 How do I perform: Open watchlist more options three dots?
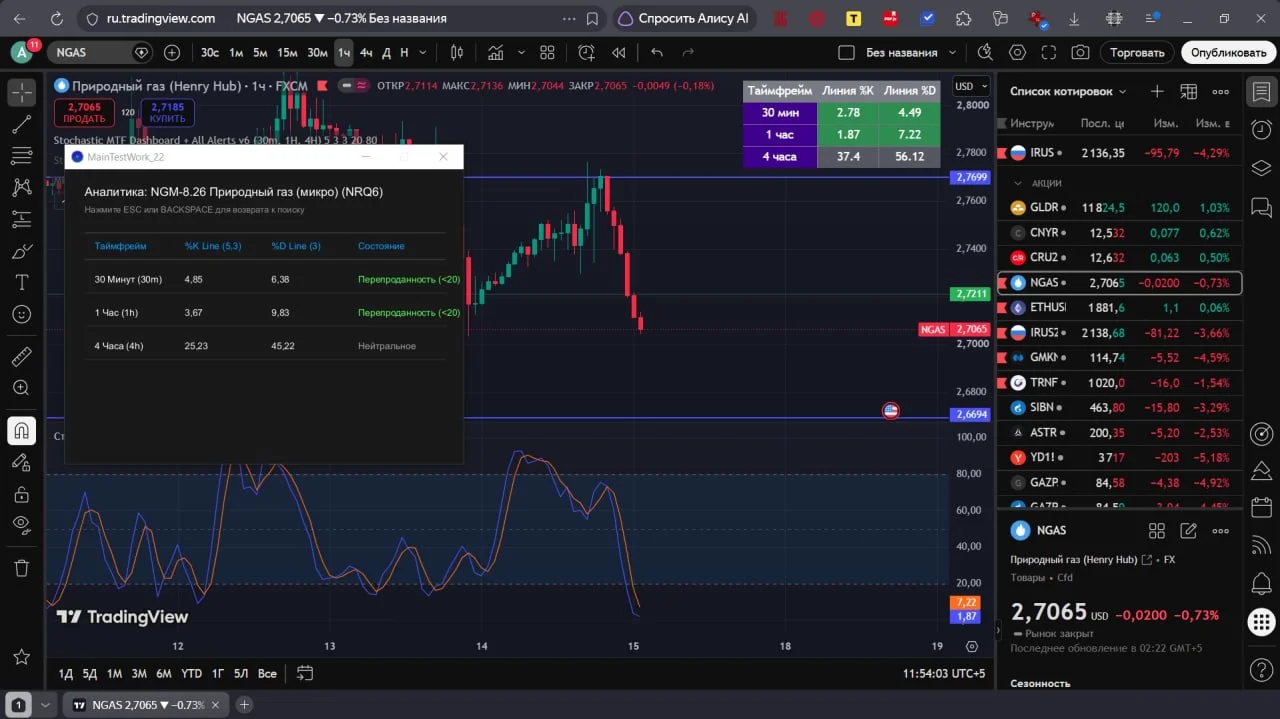(1221, 91)
